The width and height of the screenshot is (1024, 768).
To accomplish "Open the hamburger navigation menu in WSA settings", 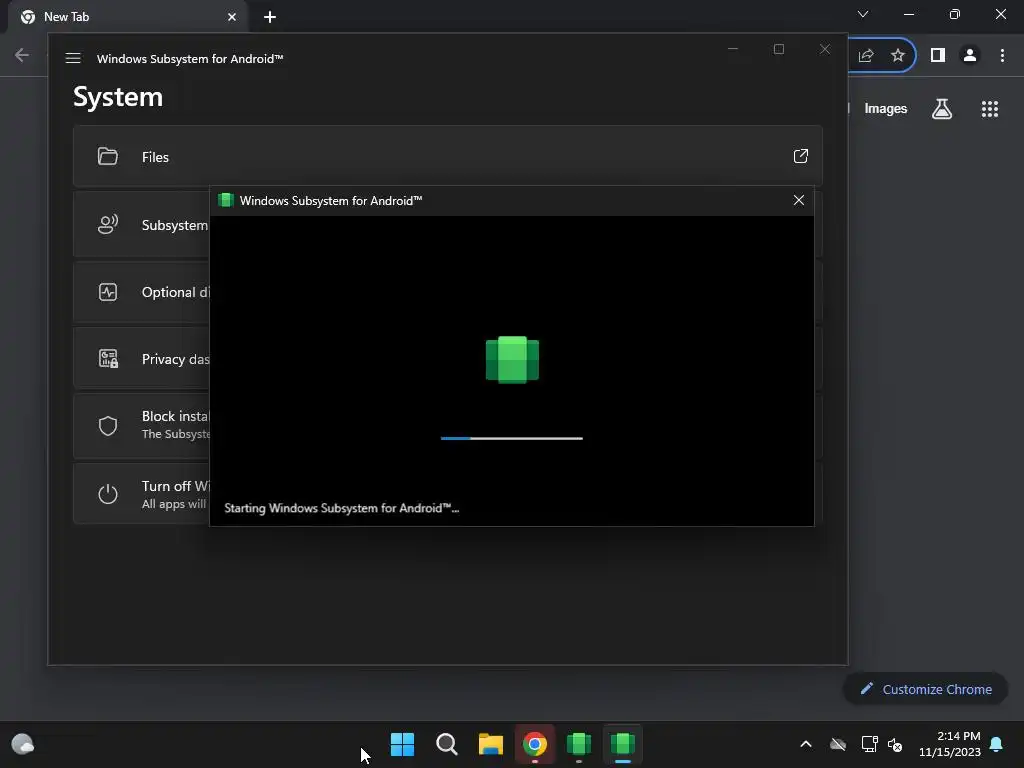I will coord(73,59).
